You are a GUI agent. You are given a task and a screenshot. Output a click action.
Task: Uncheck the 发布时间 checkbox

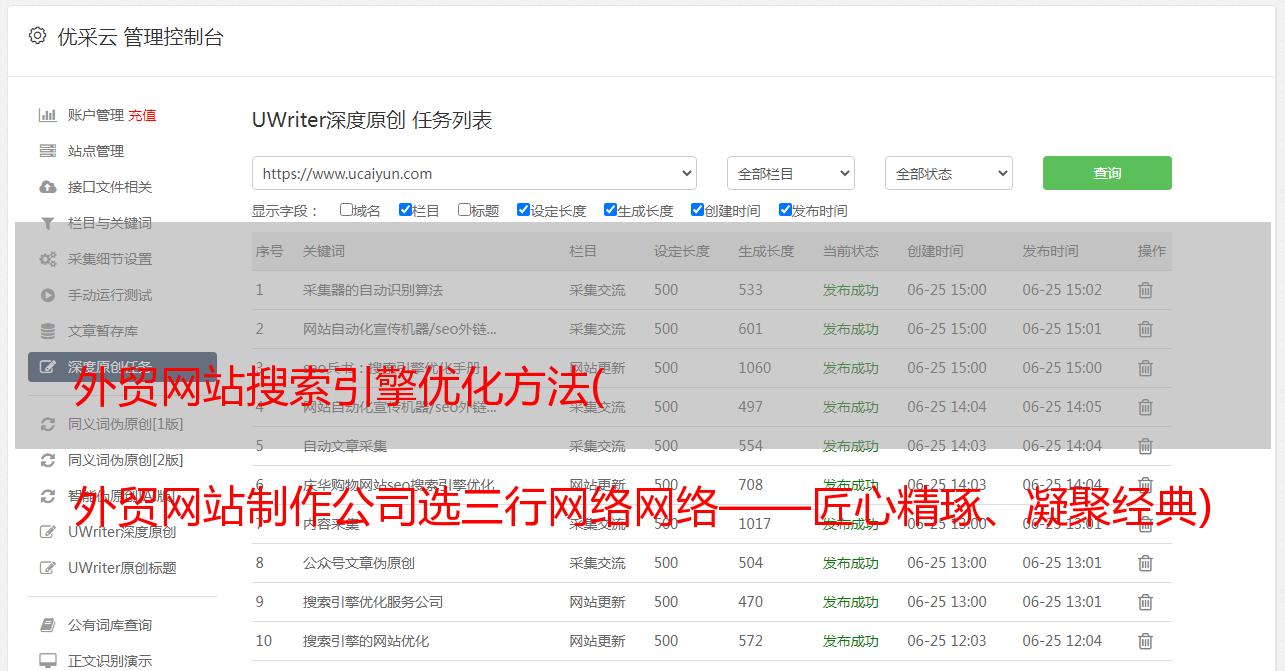tap(785, 210)
